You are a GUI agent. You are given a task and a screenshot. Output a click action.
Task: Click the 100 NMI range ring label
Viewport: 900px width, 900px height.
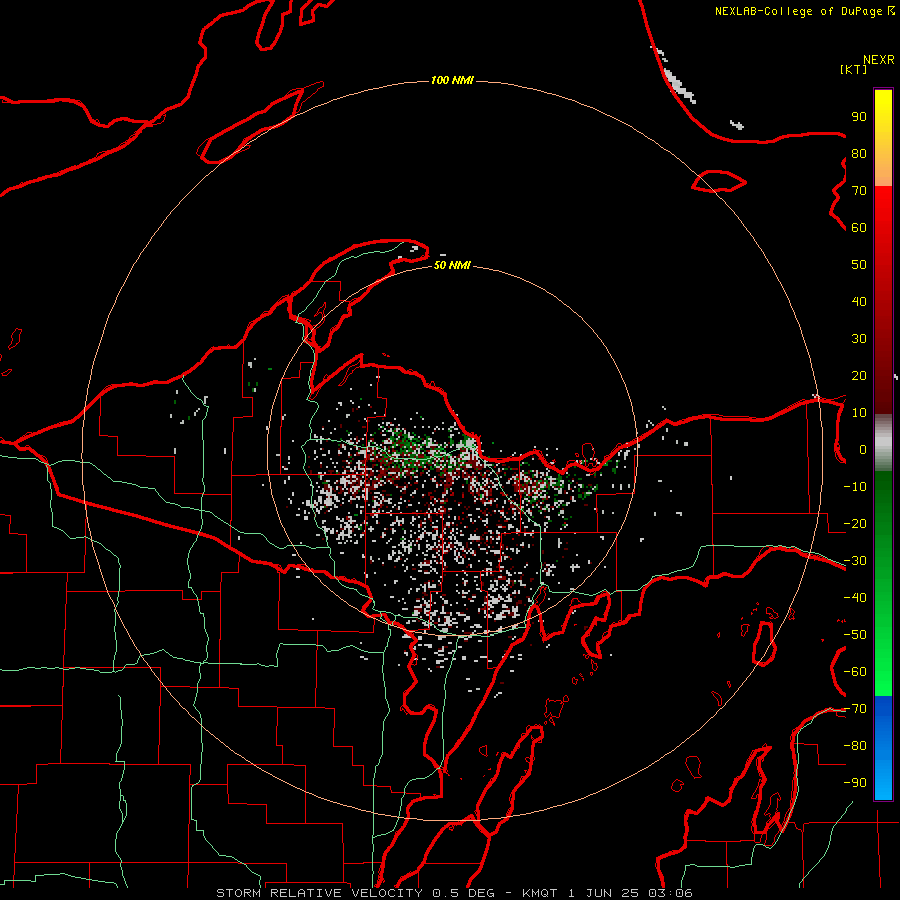(x=452, y=80)
